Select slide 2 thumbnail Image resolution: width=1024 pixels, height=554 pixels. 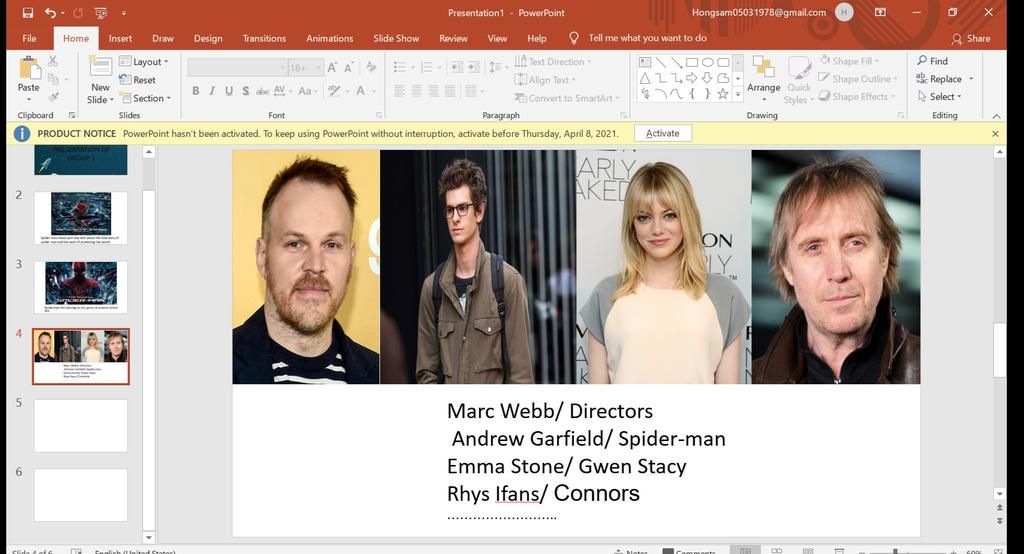(x=81, y=218)
